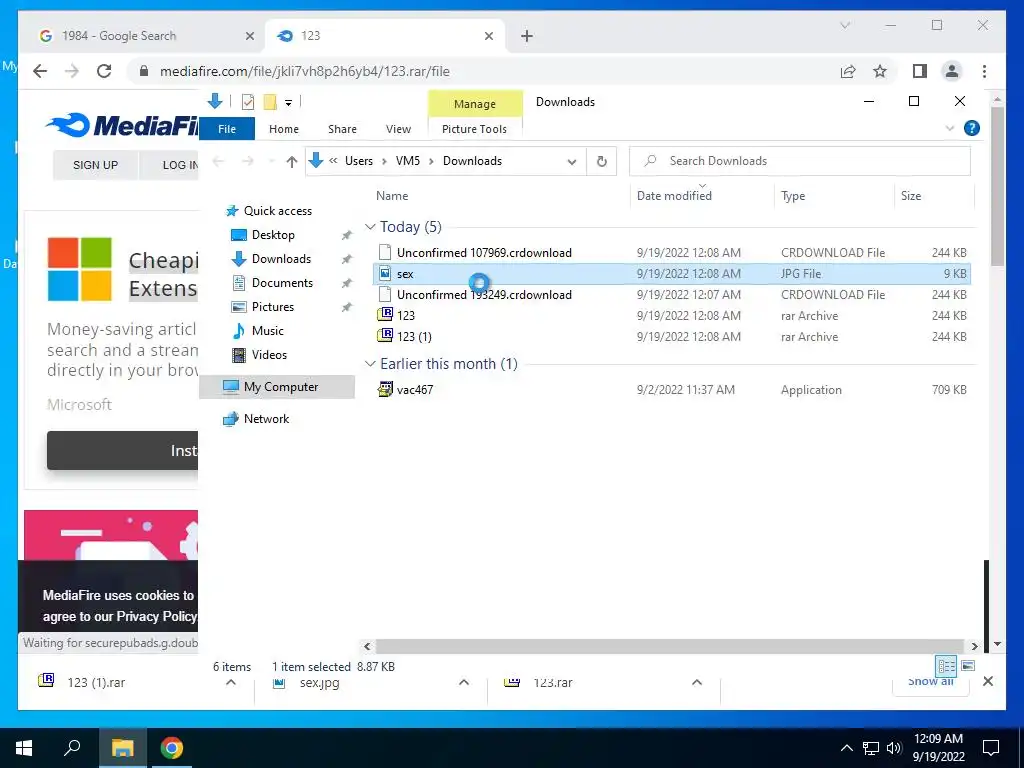Open Chrome side panel icon
Screen dimensions: 1024x768
[920, 71]
